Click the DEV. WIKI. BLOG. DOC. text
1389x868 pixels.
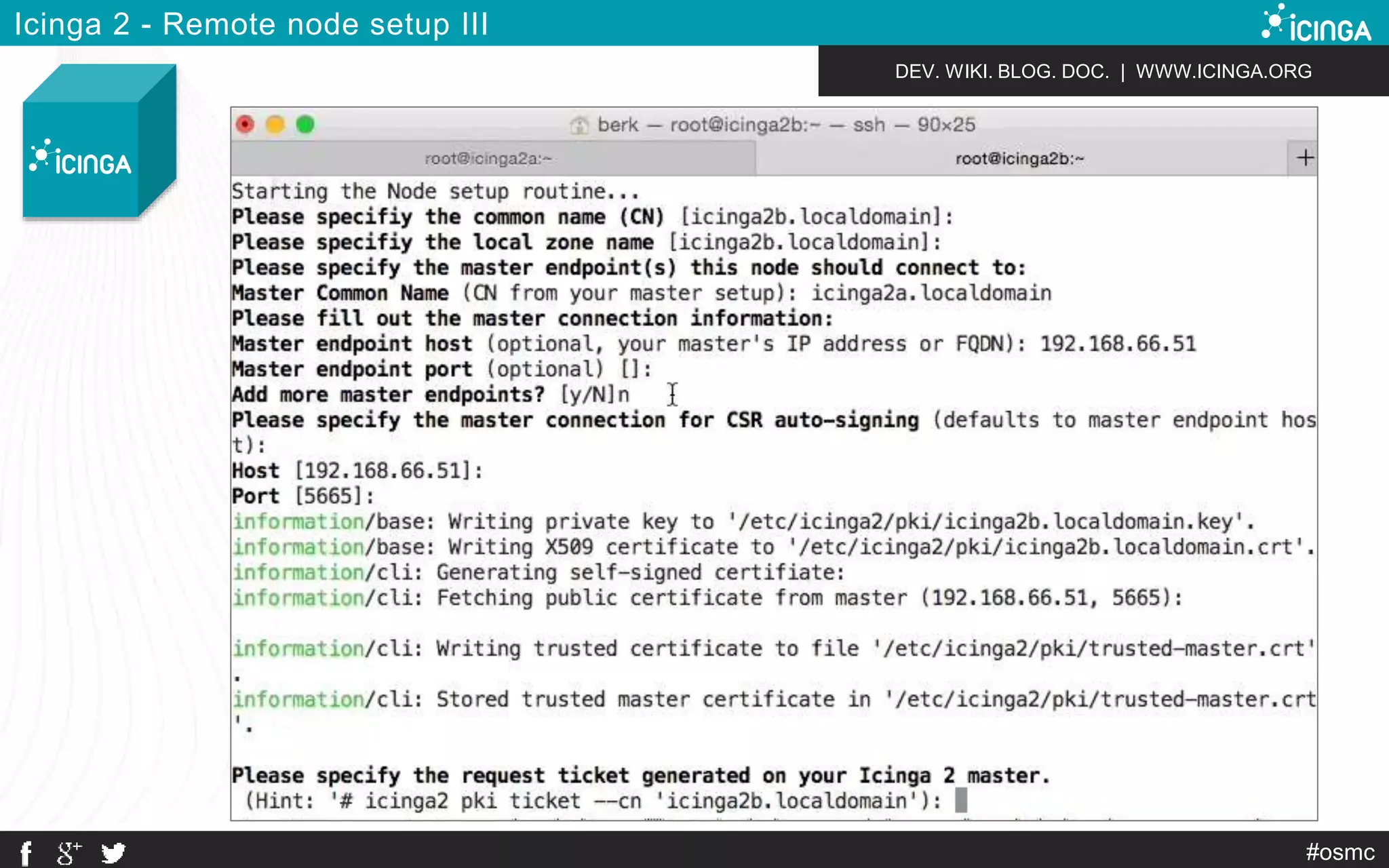[x=1002, y=71]
